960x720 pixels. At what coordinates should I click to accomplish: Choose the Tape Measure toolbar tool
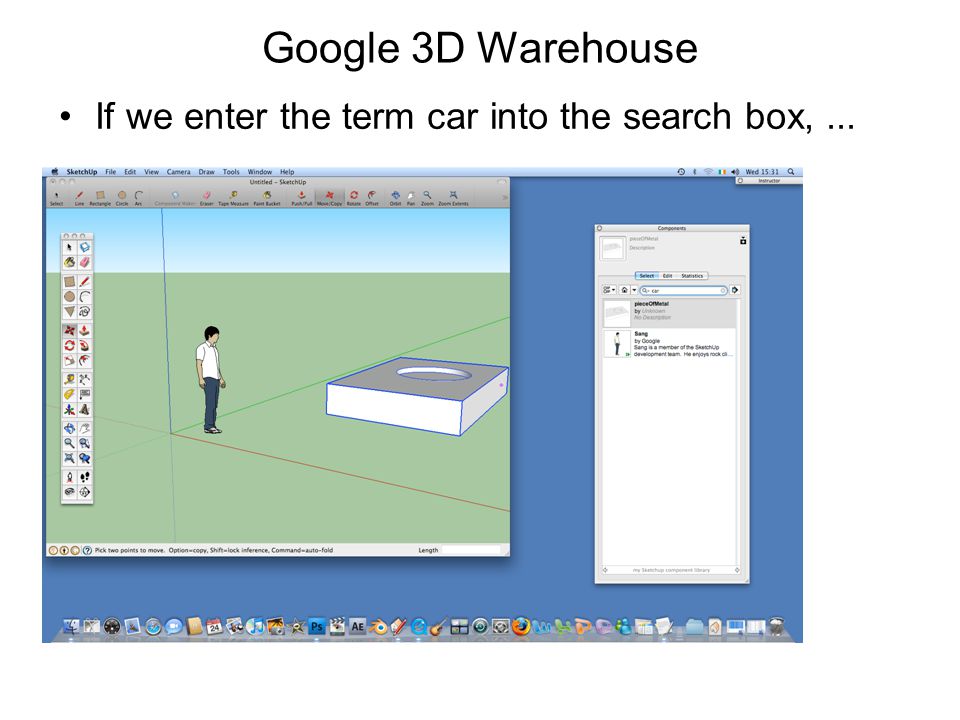(233, 196)
